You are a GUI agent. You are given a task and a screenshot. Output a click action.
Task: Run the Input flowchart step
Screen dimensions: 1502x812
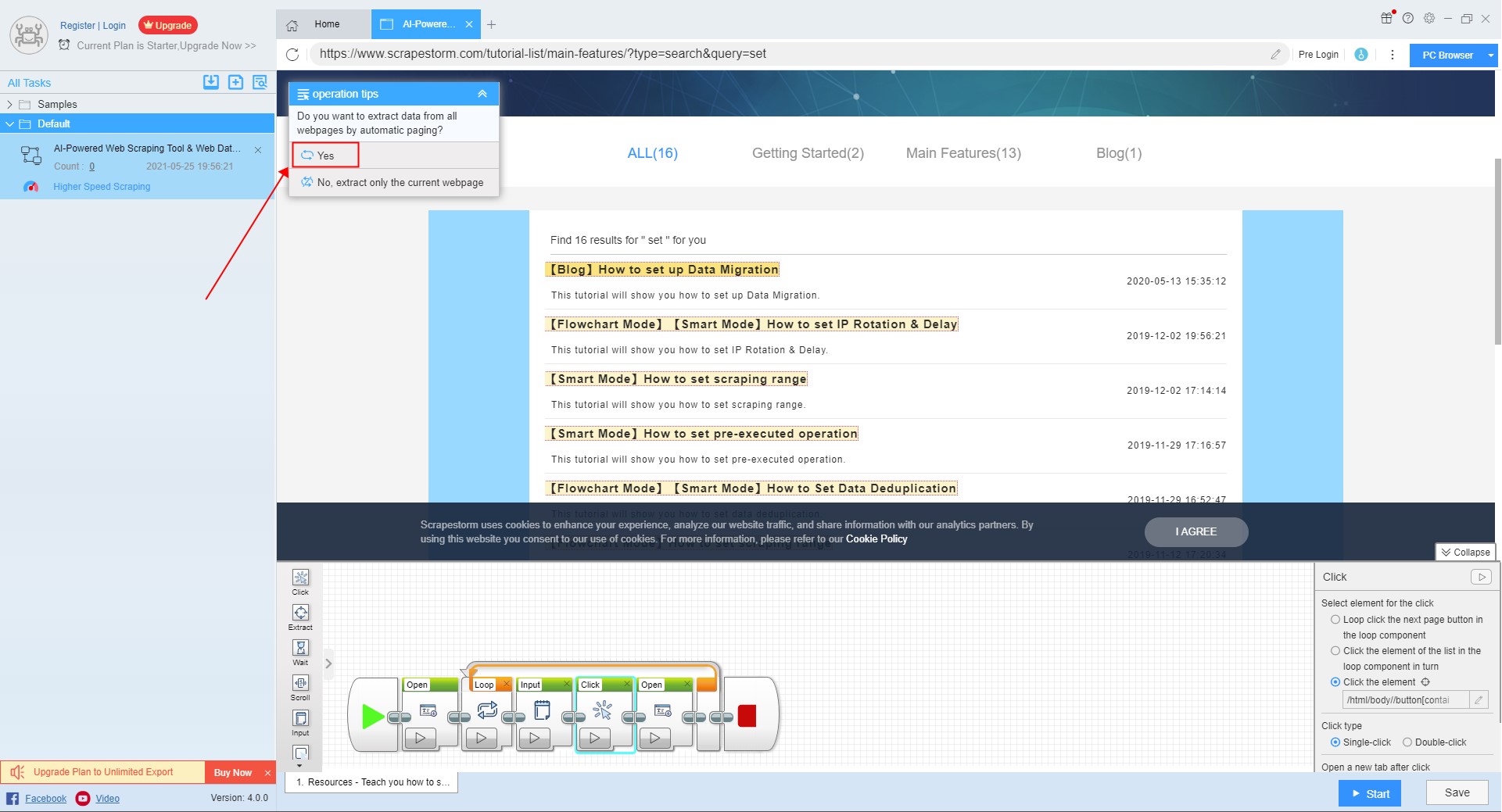(x=535, y=737)
